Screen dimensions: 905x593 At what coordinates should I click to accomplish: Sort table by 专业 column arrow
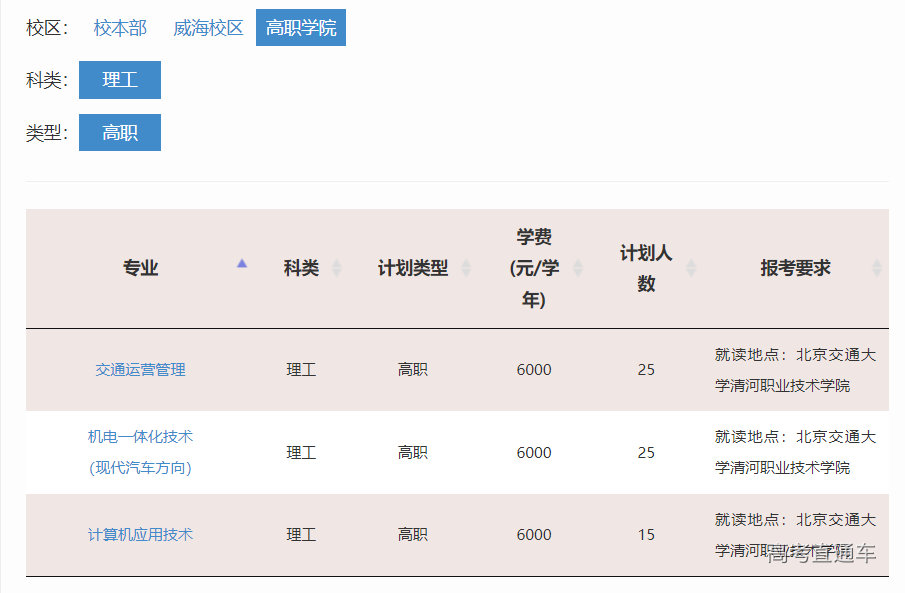click(241, 264)
